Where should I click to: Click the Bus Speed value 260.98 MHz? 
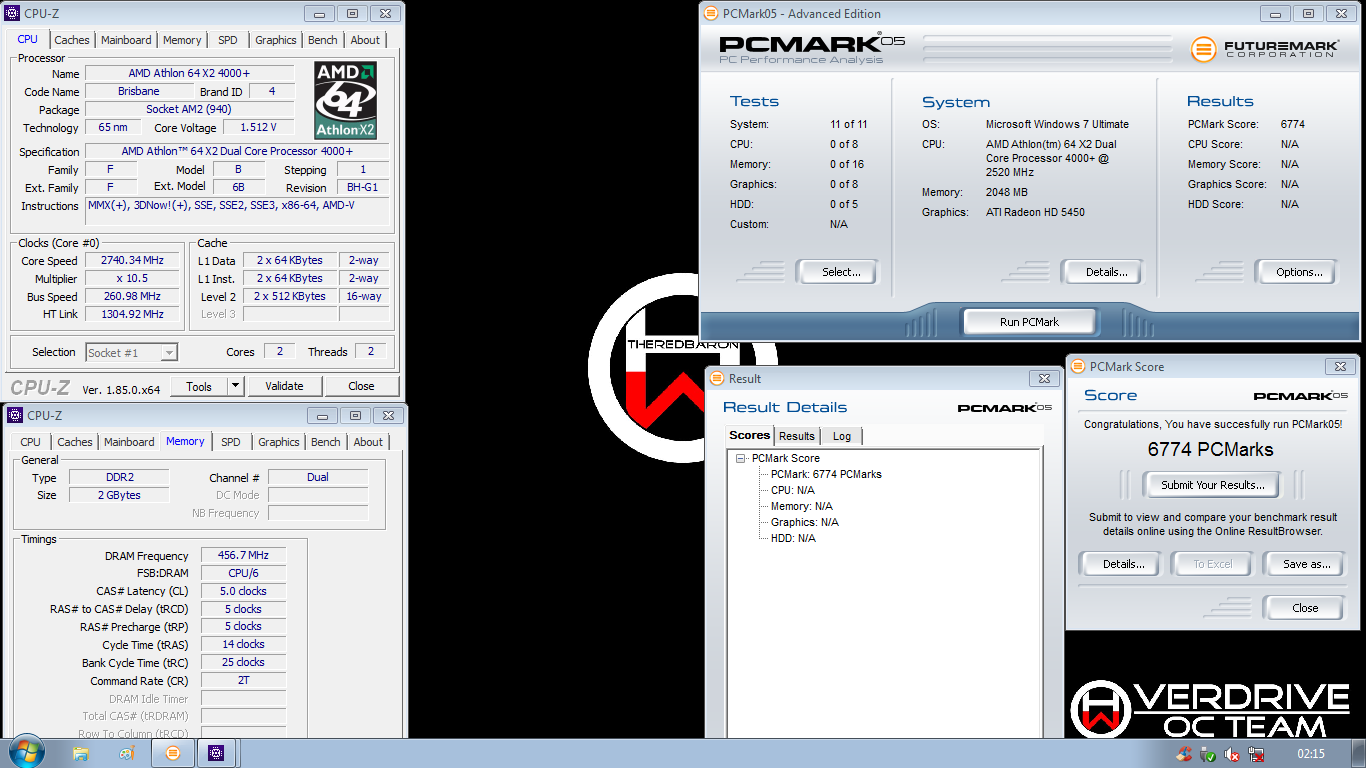pyautogui.click(x=132, y=296)
